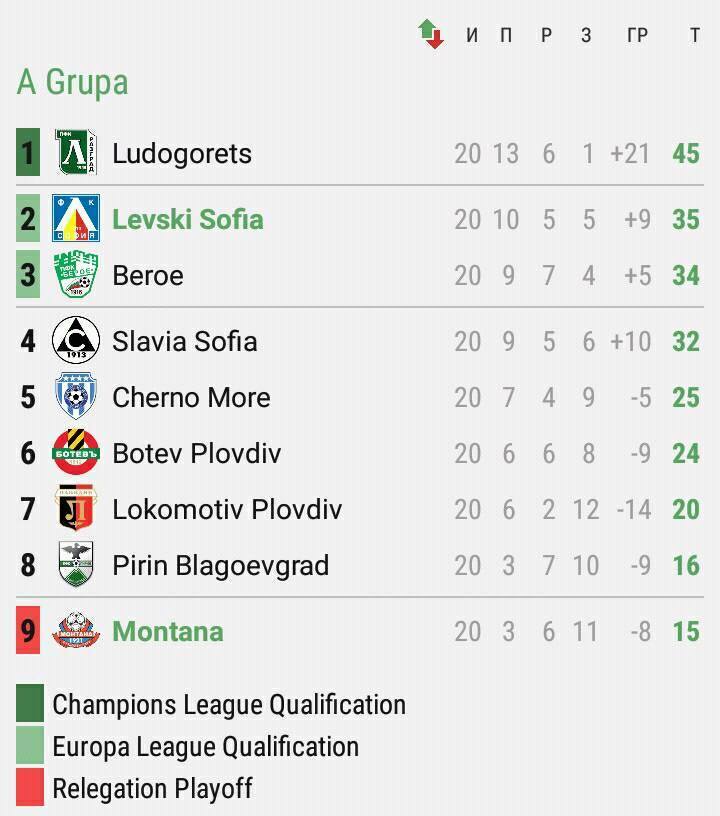The image size is (720, 816).
Task: Click the ГР goal difference column header
Action: 637,35
